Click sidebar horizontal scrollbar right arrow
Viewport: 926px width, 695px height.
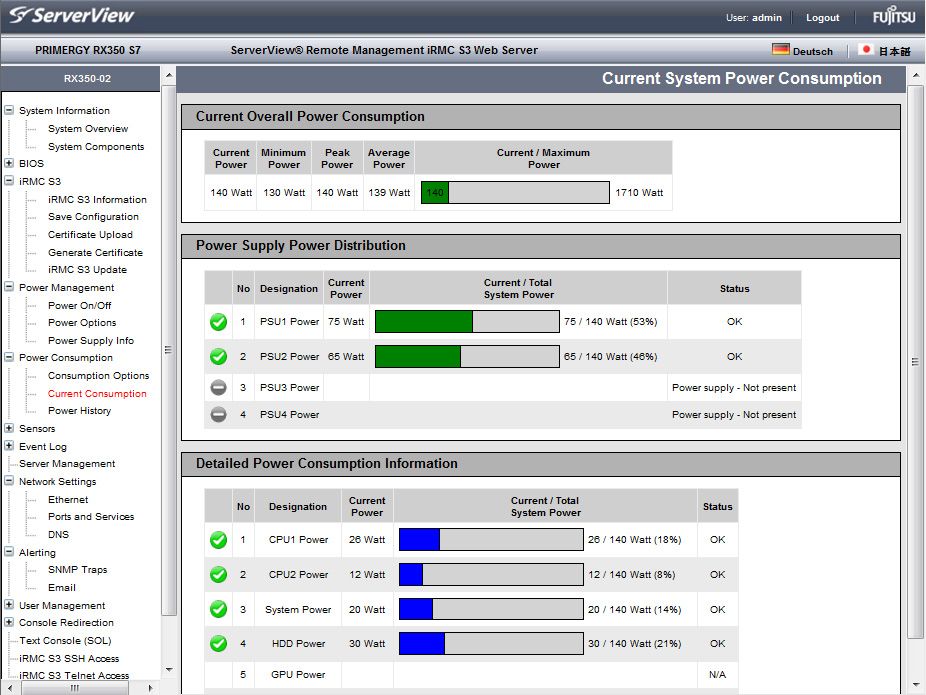pyautogui.click(x=151, y=688)
